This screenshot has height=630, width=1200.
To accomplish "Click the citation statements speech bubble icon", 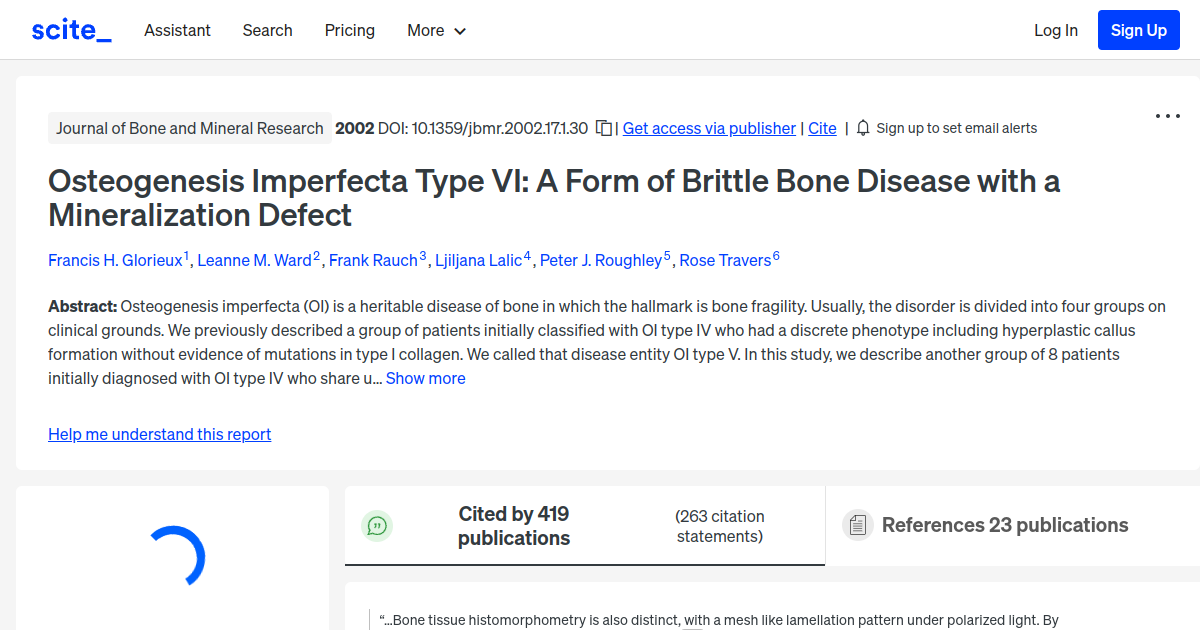I will tap(377, 525).
